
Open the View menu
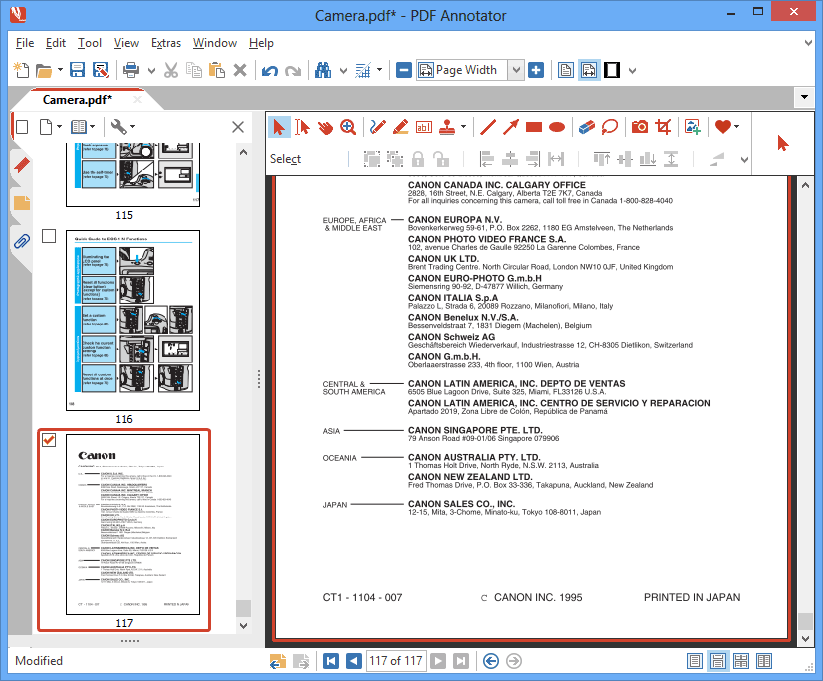pyautogui.click(x=126, y=43)
